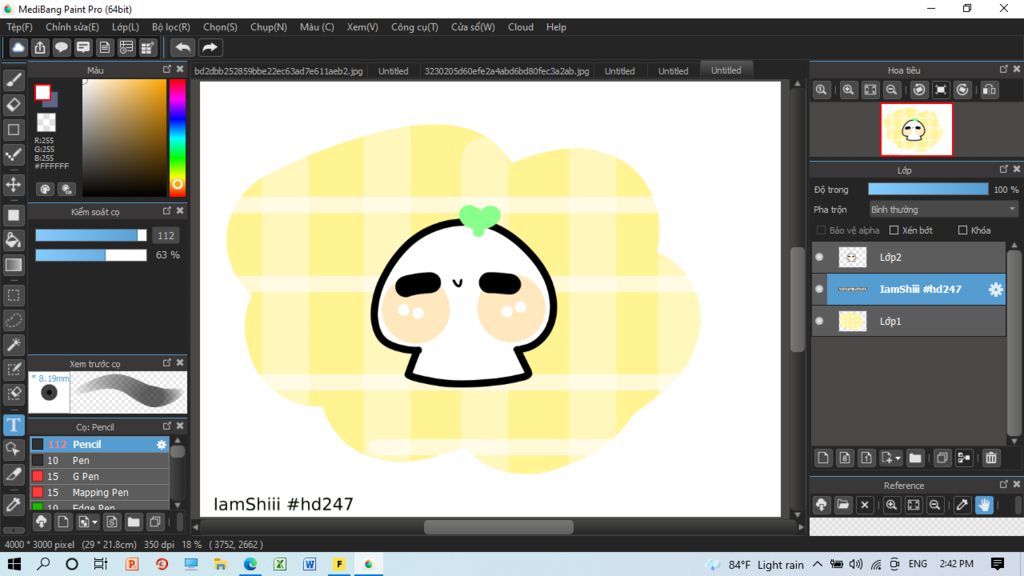Open Word from the taskbar
The width and height of the screenshot is (1024, 576).
tap(309, 564)
